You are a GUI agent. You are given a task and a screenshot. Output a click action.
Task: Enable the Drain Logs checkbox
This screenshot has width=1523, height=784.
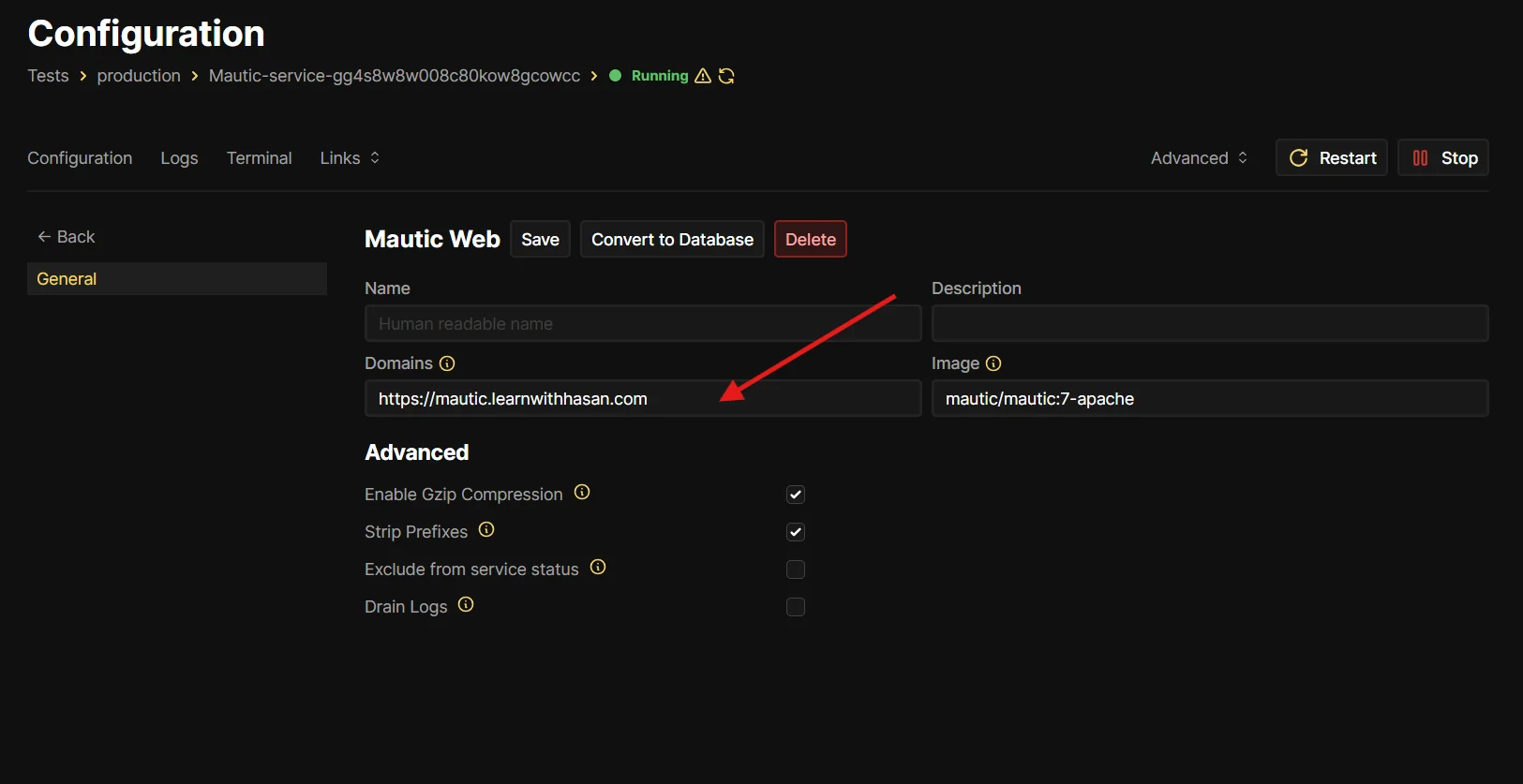tap(796, 607)
